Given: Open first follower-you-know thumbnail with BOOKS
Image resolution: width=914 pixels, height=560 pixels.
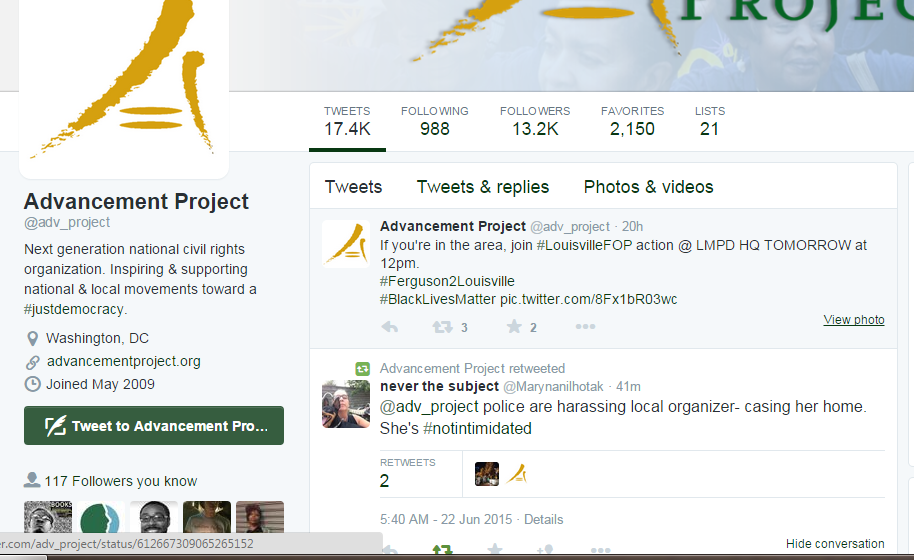Looking at the screenshot, I should pyautogui.click(x=48, y=517).
